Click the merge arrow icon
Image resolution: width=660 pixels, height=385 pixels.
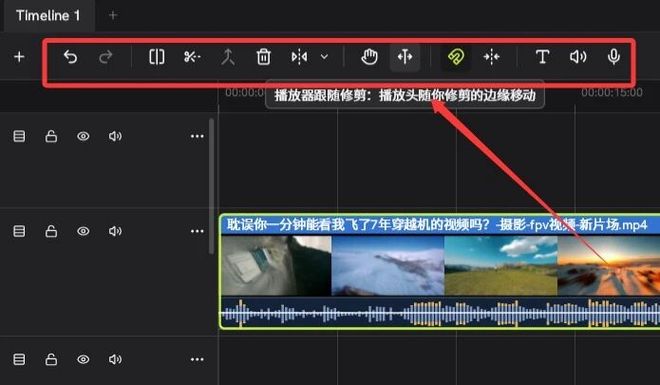(x=228, y=56)
